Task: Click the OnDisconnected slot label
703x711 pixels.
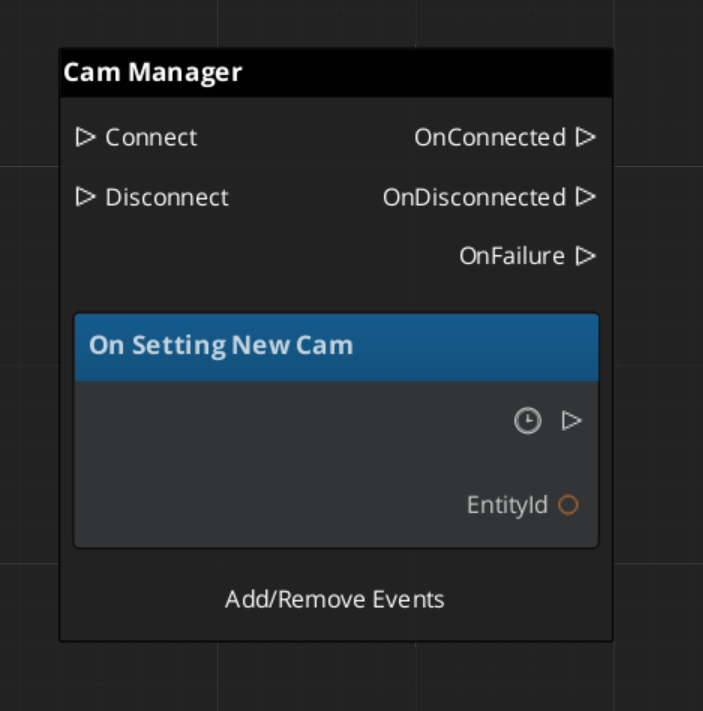Action: pos(474,197)
